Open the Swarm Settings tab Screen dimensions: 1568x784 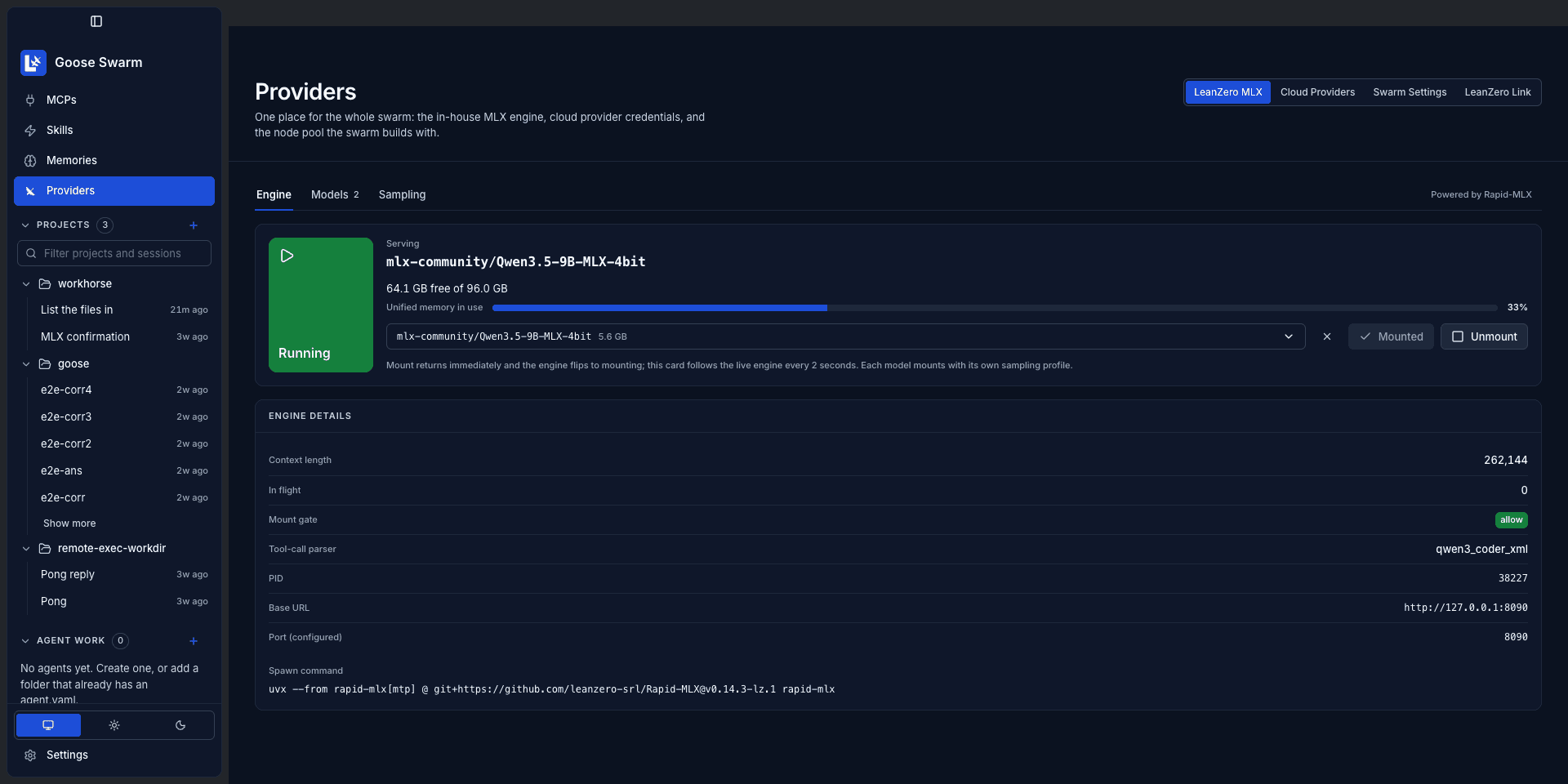(1410, 92)
